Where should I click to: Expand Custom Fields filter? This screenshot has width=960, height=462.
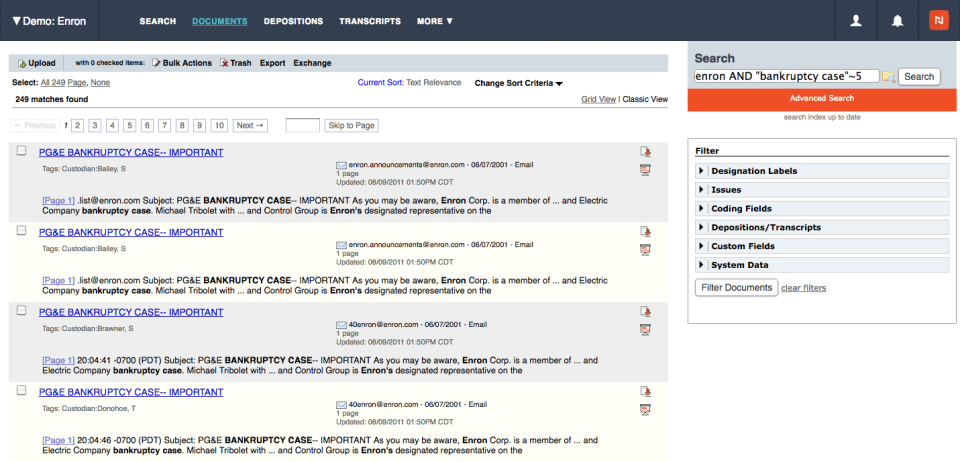pos(822,246)
